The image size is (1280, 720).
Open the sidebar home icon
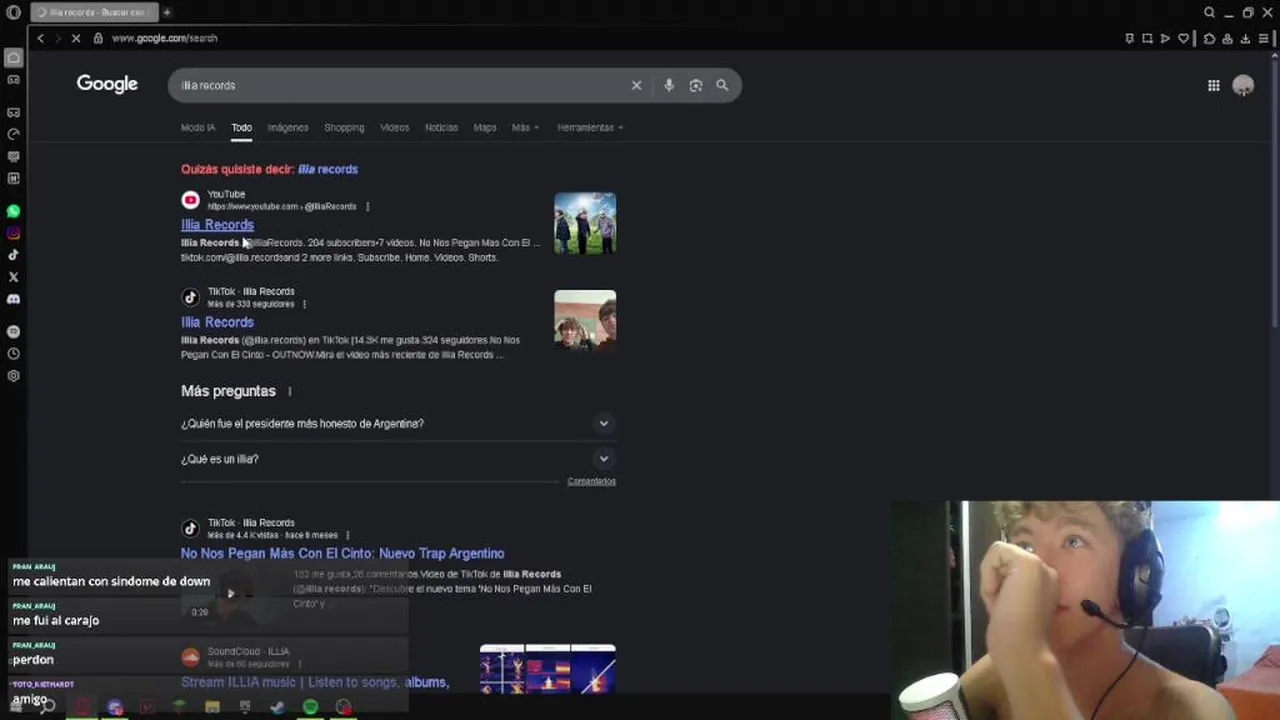pyautogui.click(x=13, y=58)
